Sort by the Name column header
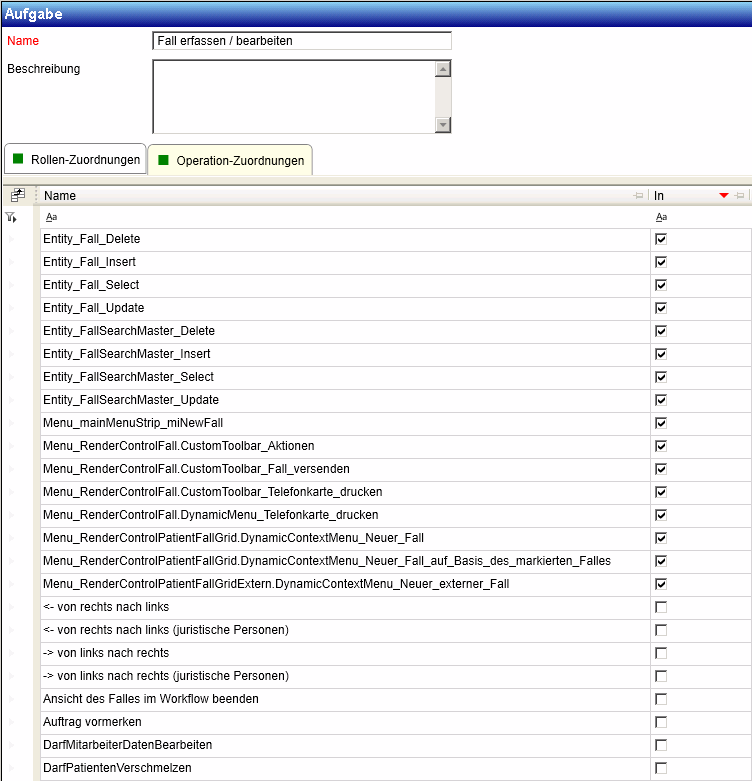This screenshot has height=781, width=752. [x=300, y=196]
